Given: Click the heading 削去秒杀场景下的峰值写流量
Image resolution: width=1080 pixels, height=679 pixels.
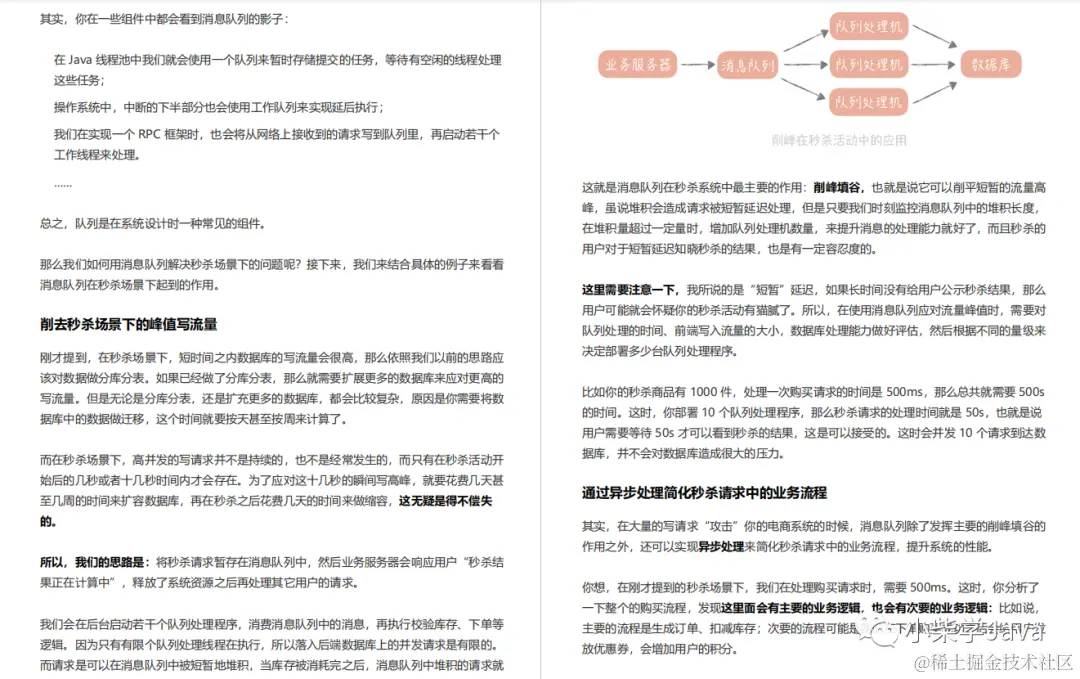Looking at the screenshot, I should click(x=129, y=324).
